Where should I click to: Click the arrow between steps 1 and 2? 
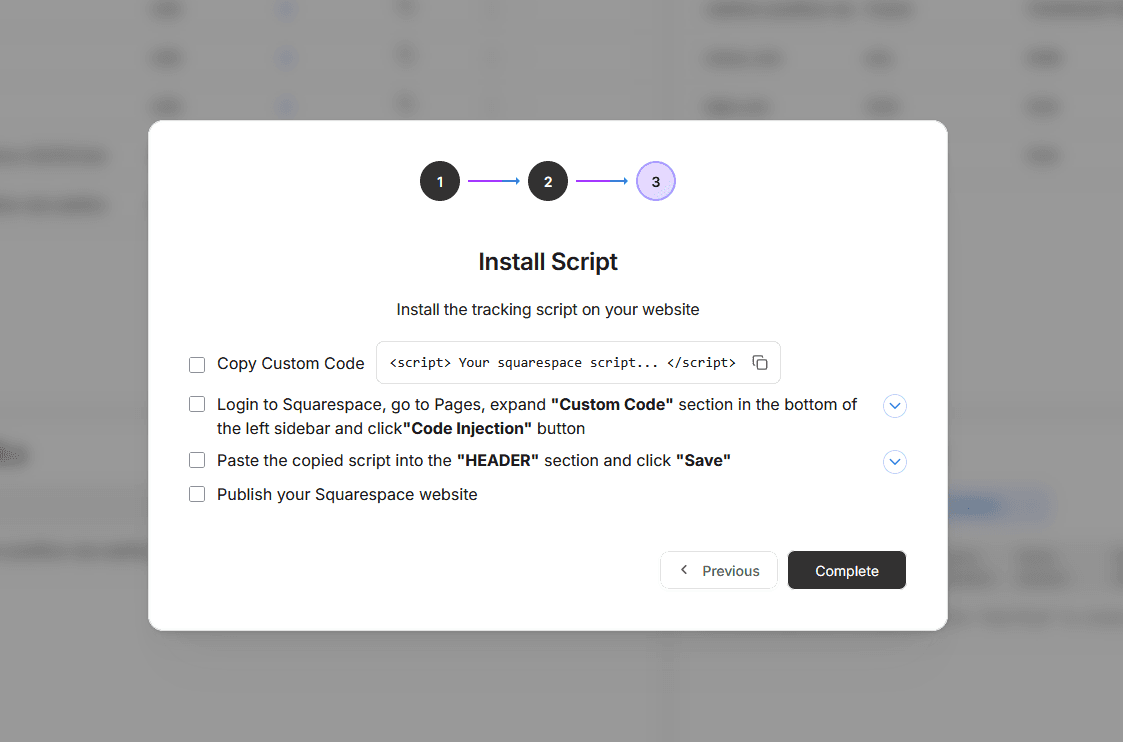coord(494,181)
